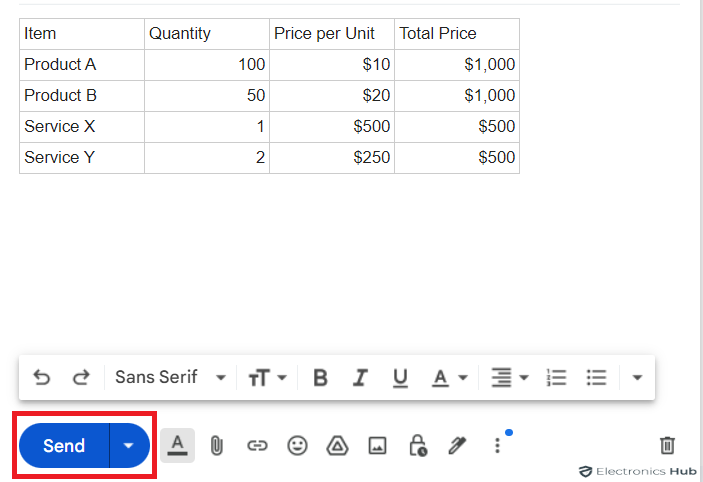This screenshot has height=482, width=703.
Task: Redo the last action
Action: [81, 378]
